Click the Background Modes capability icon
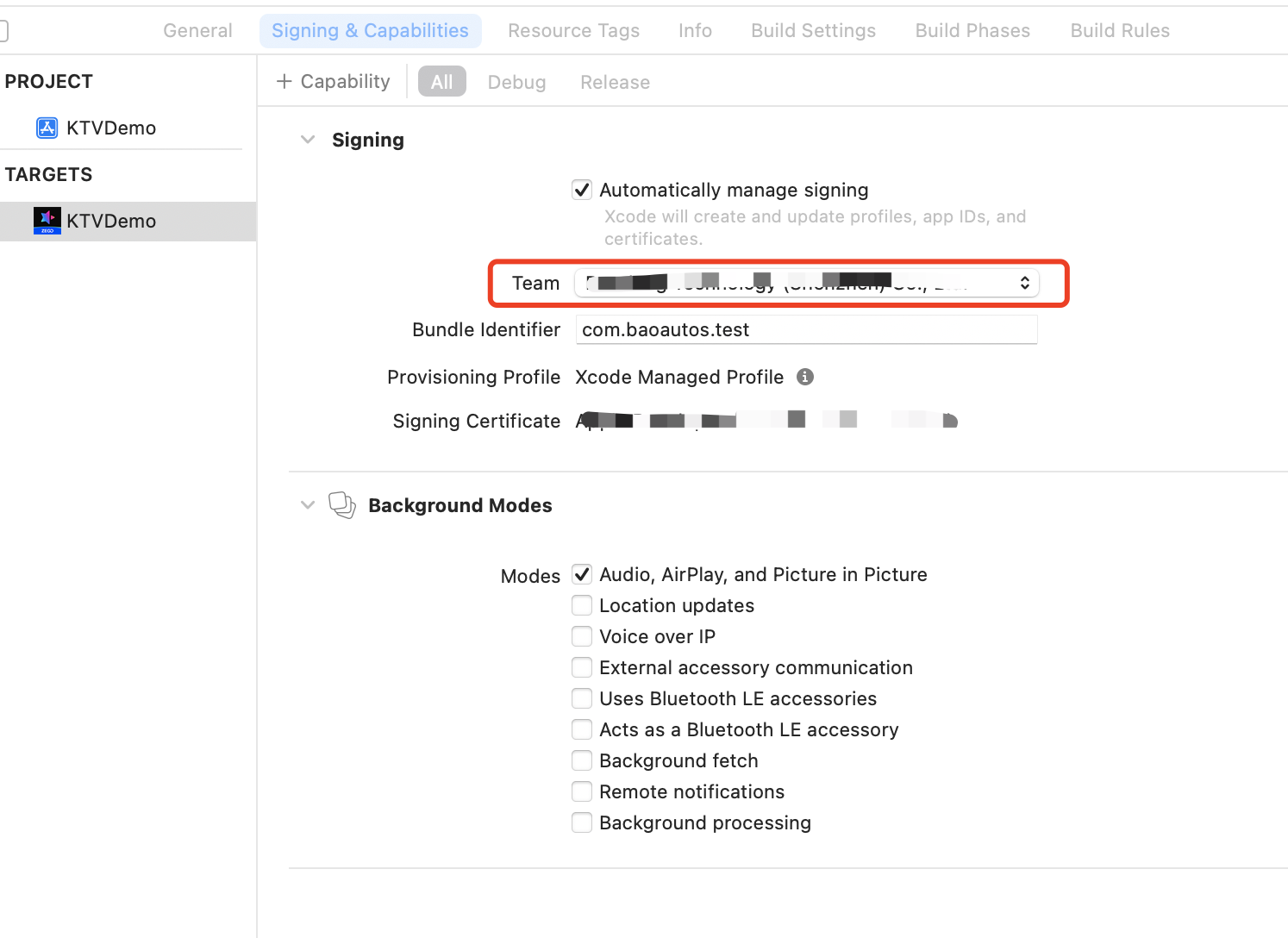 342,505
